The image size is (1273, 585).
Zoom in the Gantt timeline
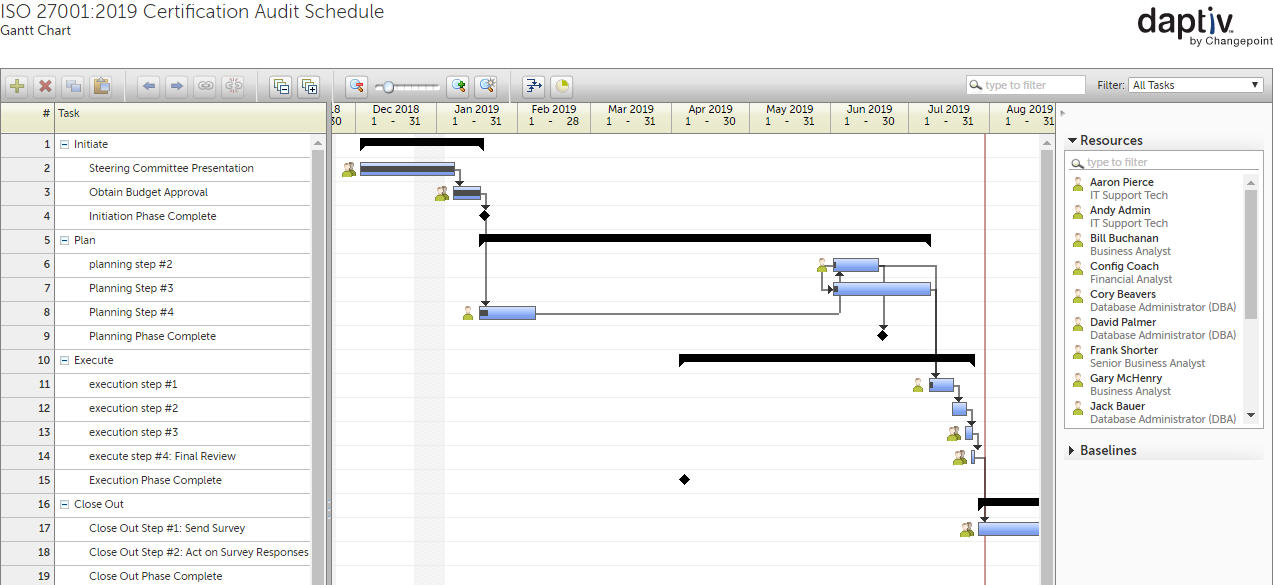458,86
